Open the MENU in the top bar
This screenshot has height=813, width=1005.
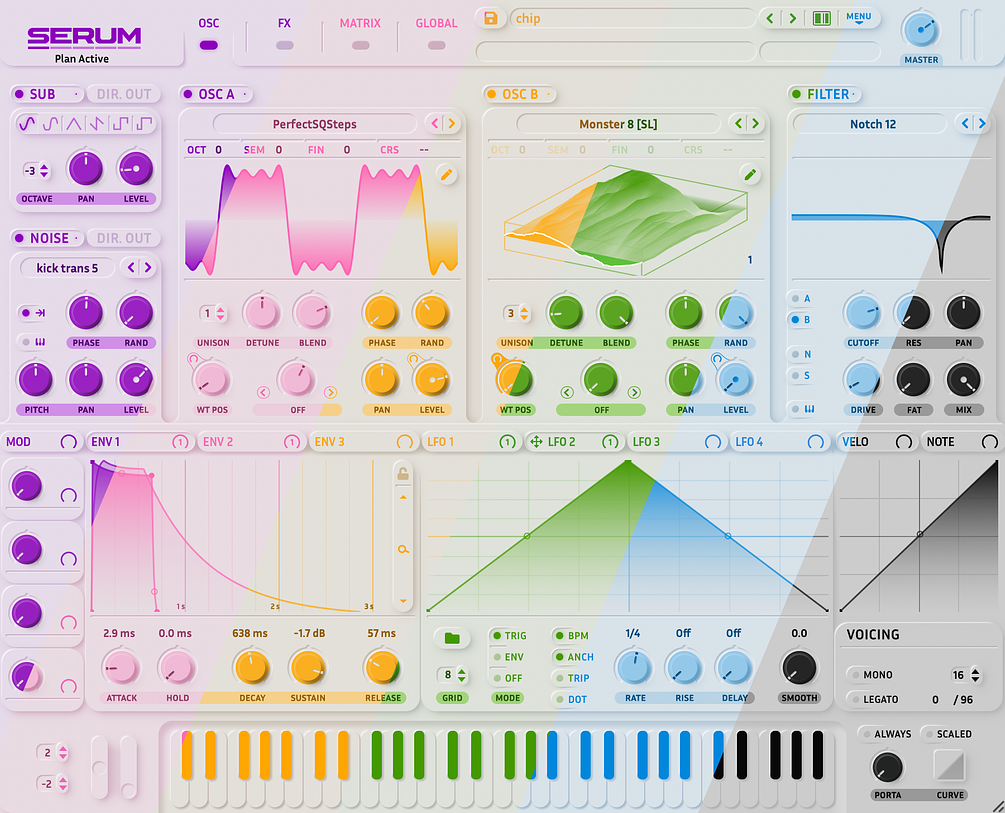tap(860, 18)
